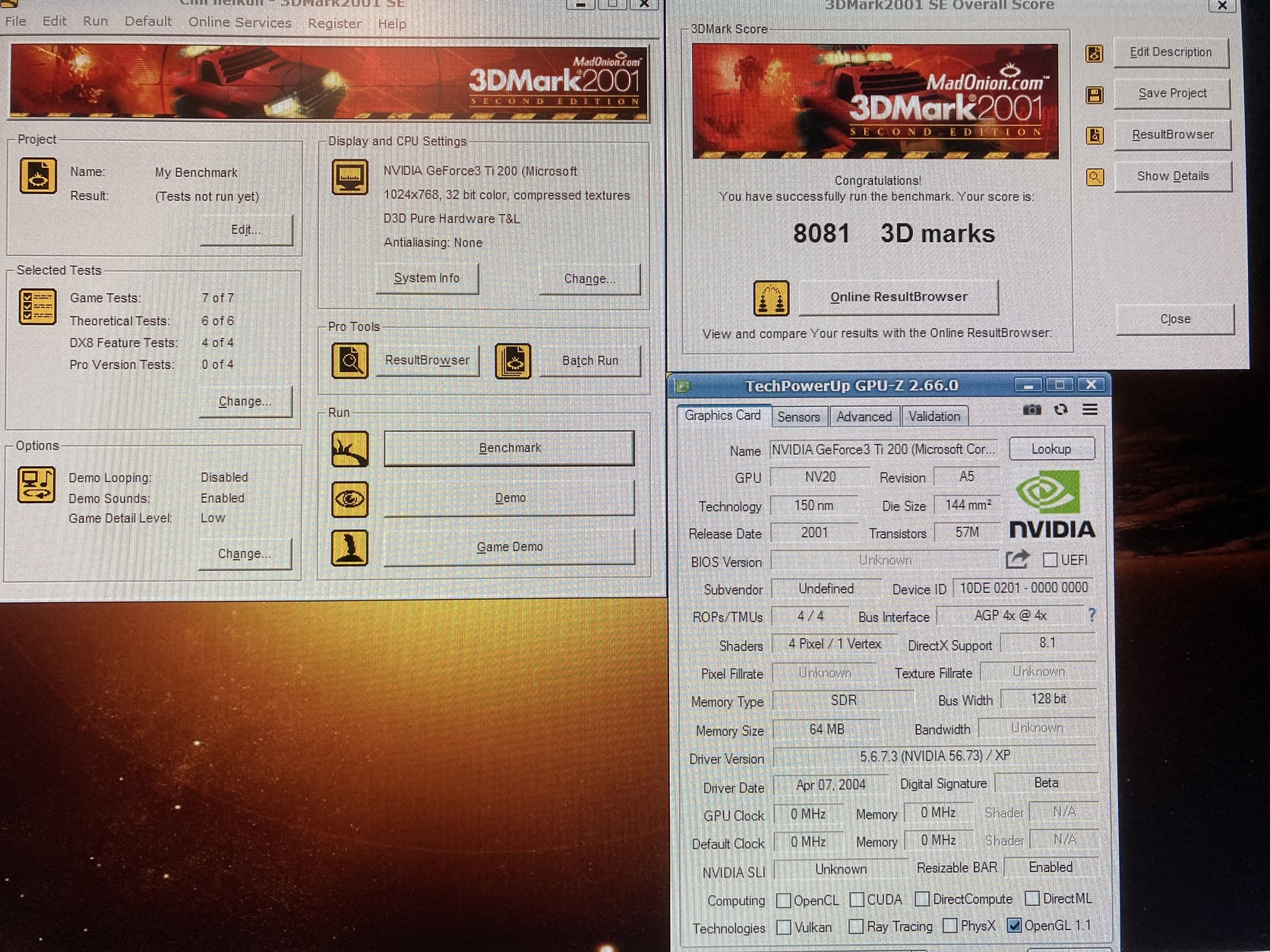Click the ResultBrowser button in score window
The height and width of the screenshot is (952, 1270).
pos(1172,134)
